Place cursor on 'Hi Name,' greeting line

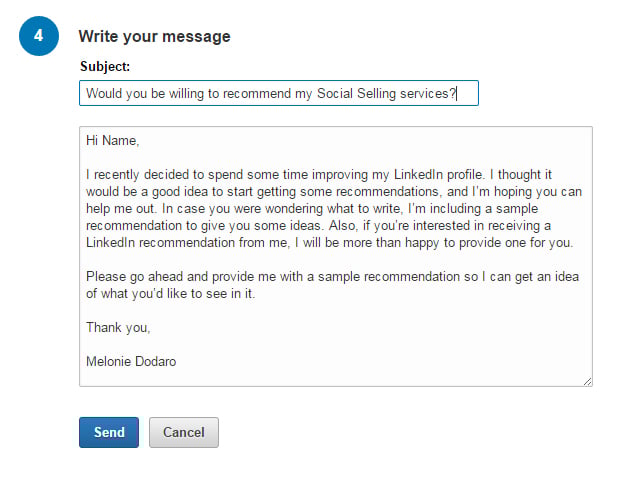pyautogui.click(x=113, y=140)
